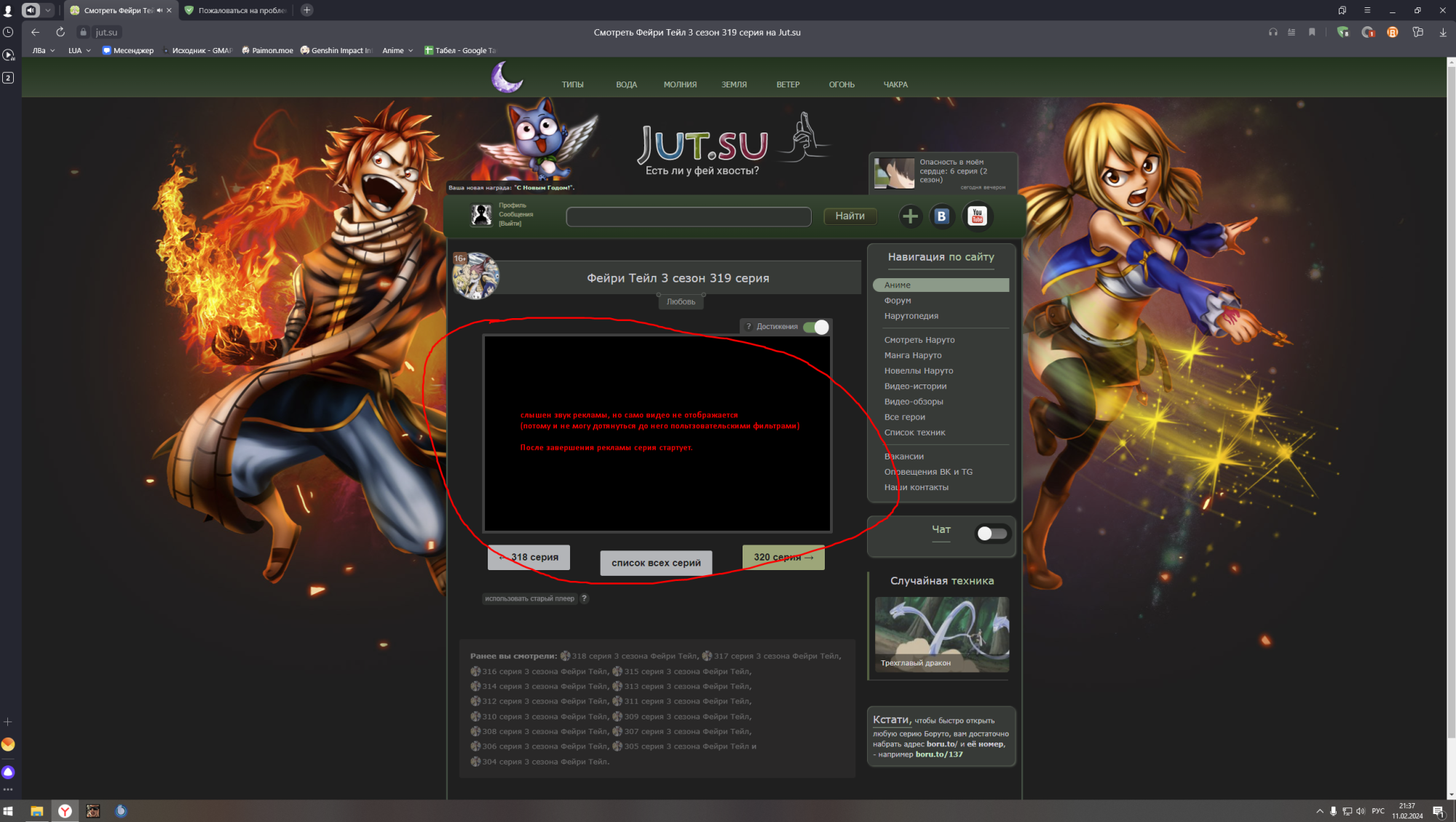Go to the 320 серия next episode
The image size is (1456, 822).
pyautogui.click(x=783, y=557)
